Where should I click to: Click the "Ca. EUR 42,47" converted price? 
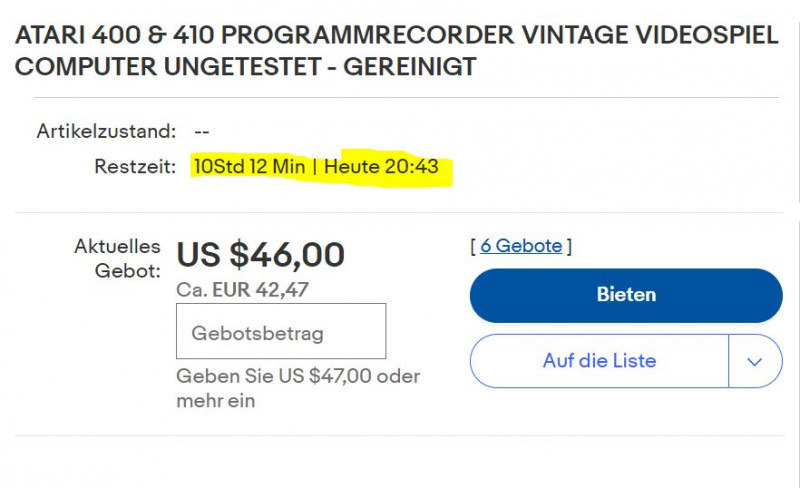(x=243, y=290)
